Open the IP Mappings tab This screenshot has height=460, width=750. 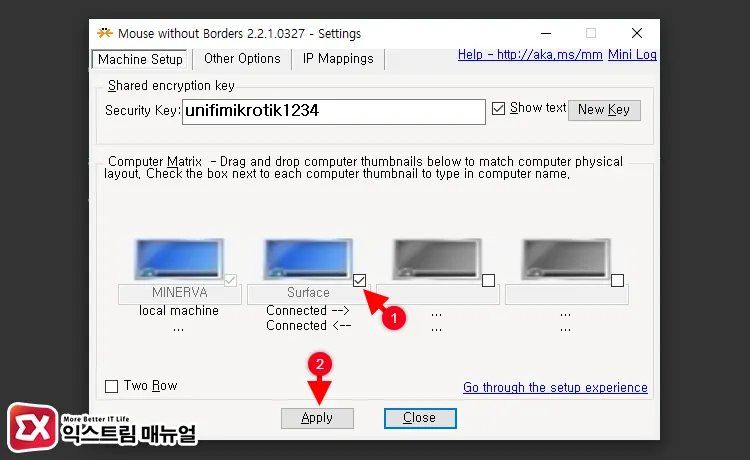(x=338, y=59)
